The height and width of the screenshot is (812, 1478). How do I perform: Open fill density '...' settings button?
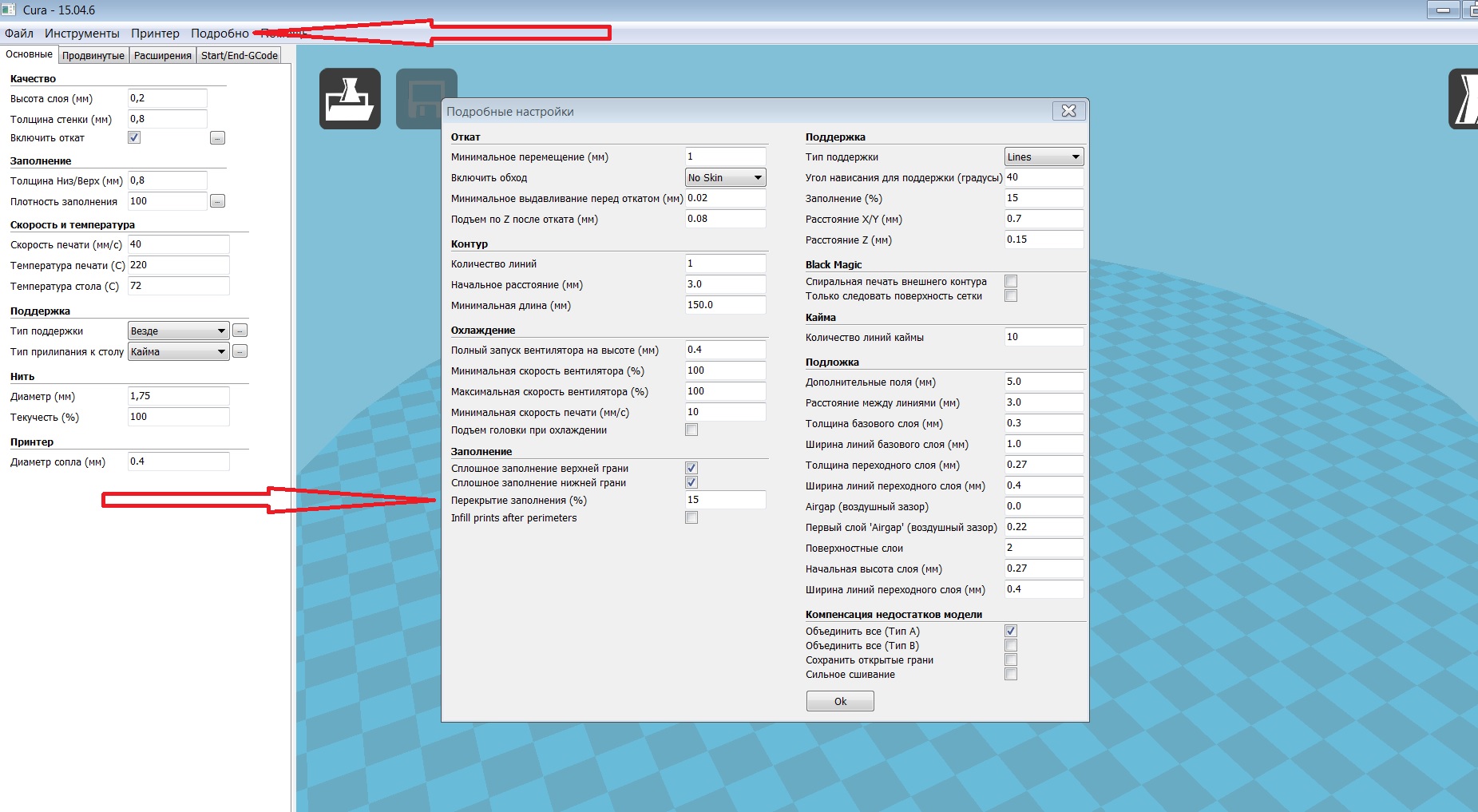[x=217, y=201]
